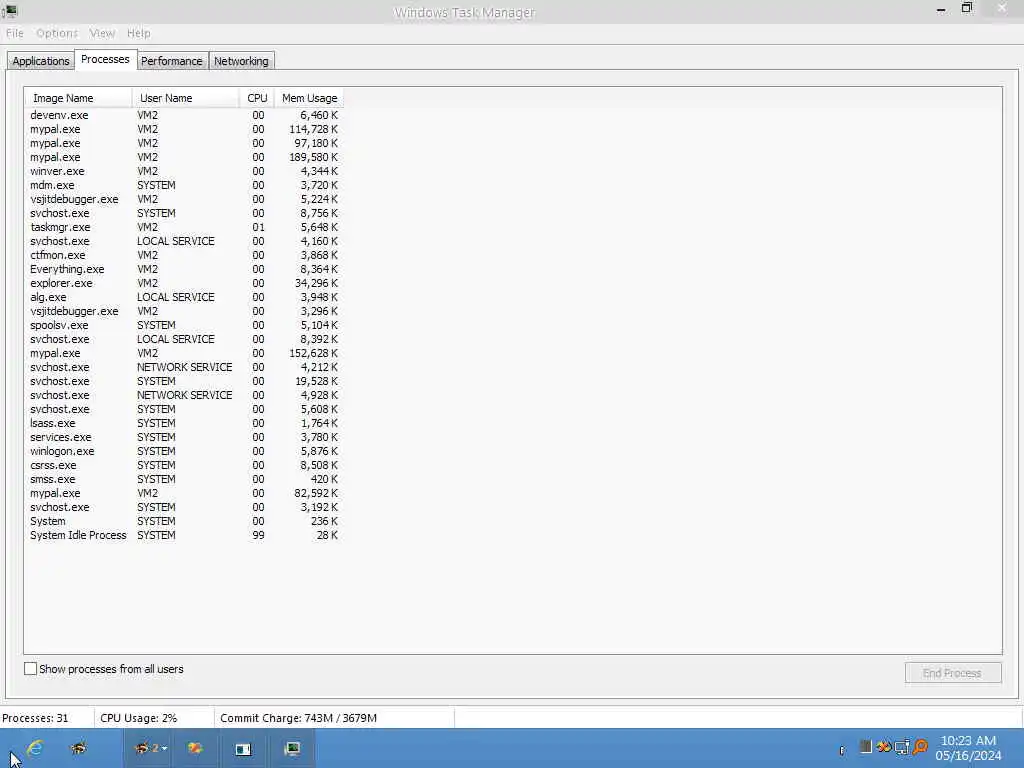Open the File menu
The width and height of the screenshot is (1024, 768).
[14, 33]
